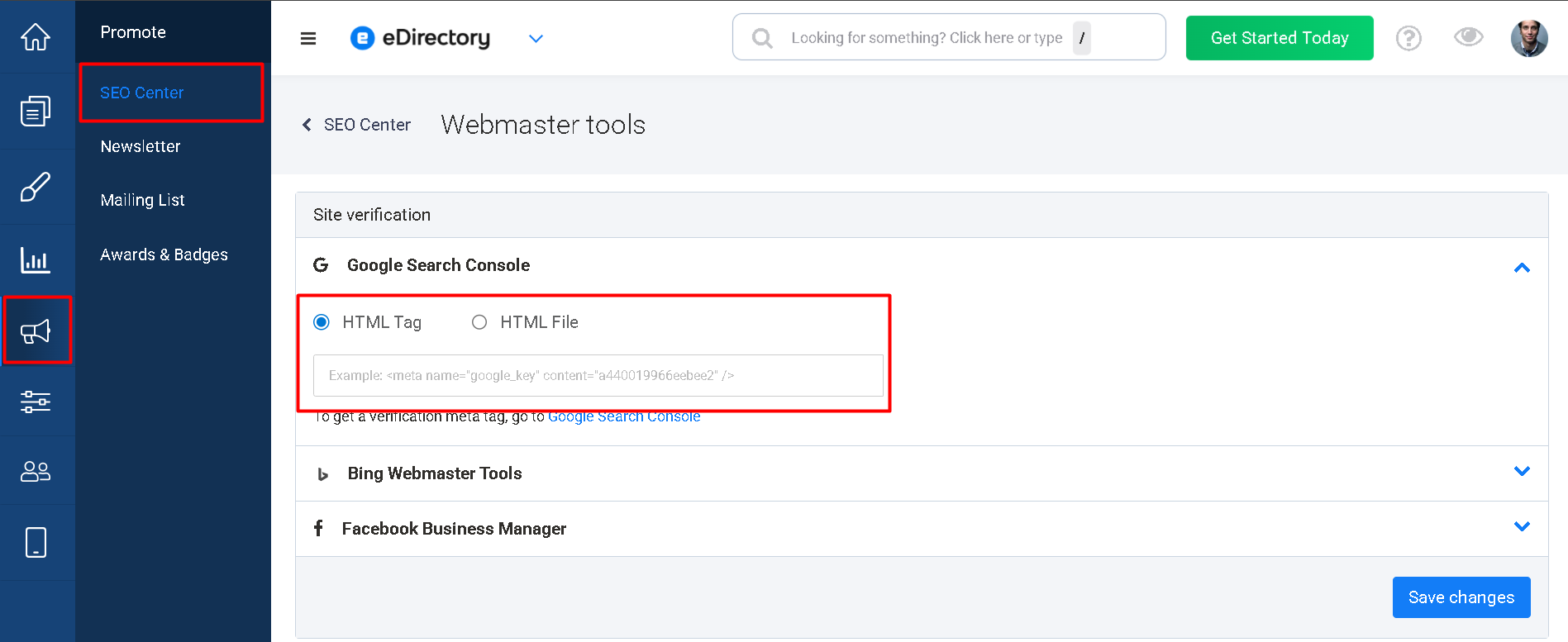Click the Webmaster tools page title
The width and height of the screenshot is (1568, 642).
(543, 125)
